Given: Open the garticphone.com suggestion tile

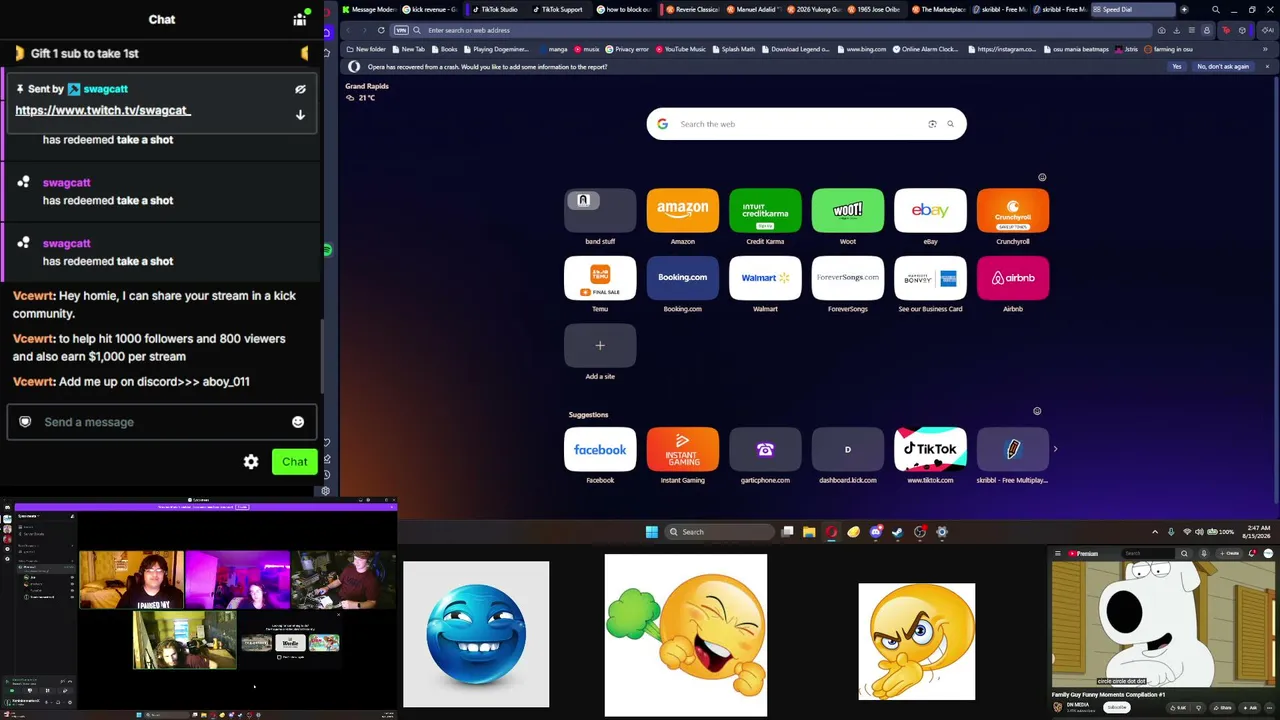Looking at the screenshot, I should tap(765, 449).
